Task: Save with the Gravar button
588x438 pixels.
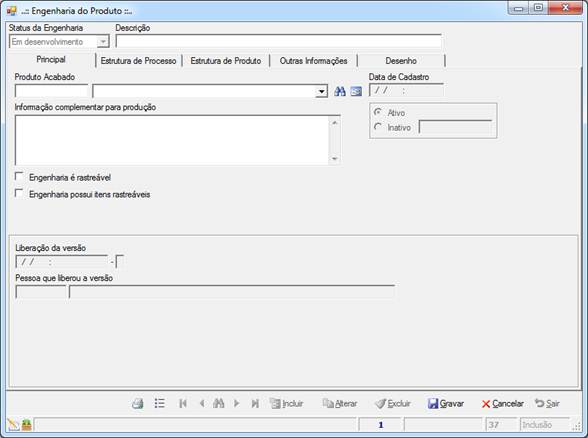Action: [x=446, y=404]
